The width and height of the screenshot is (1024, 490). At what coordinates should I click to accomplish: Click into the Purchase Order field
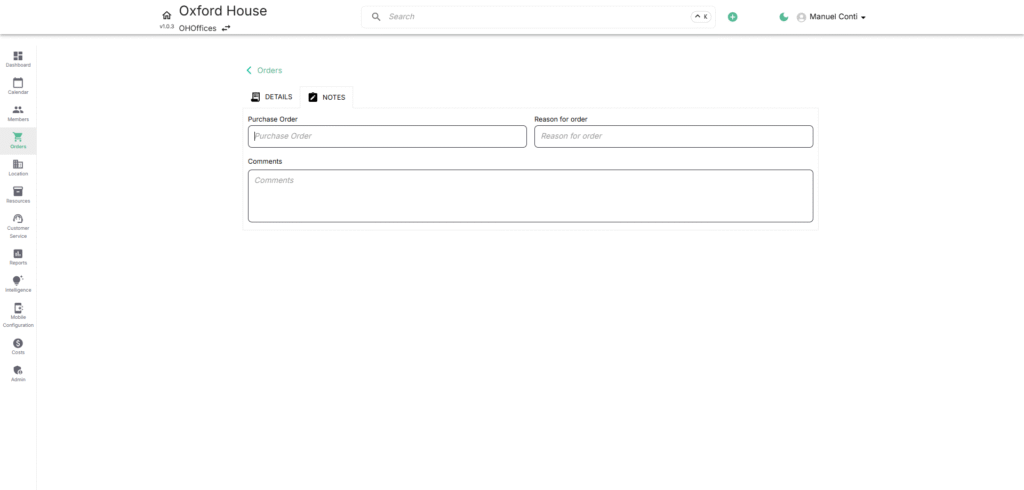click(387, 136)
